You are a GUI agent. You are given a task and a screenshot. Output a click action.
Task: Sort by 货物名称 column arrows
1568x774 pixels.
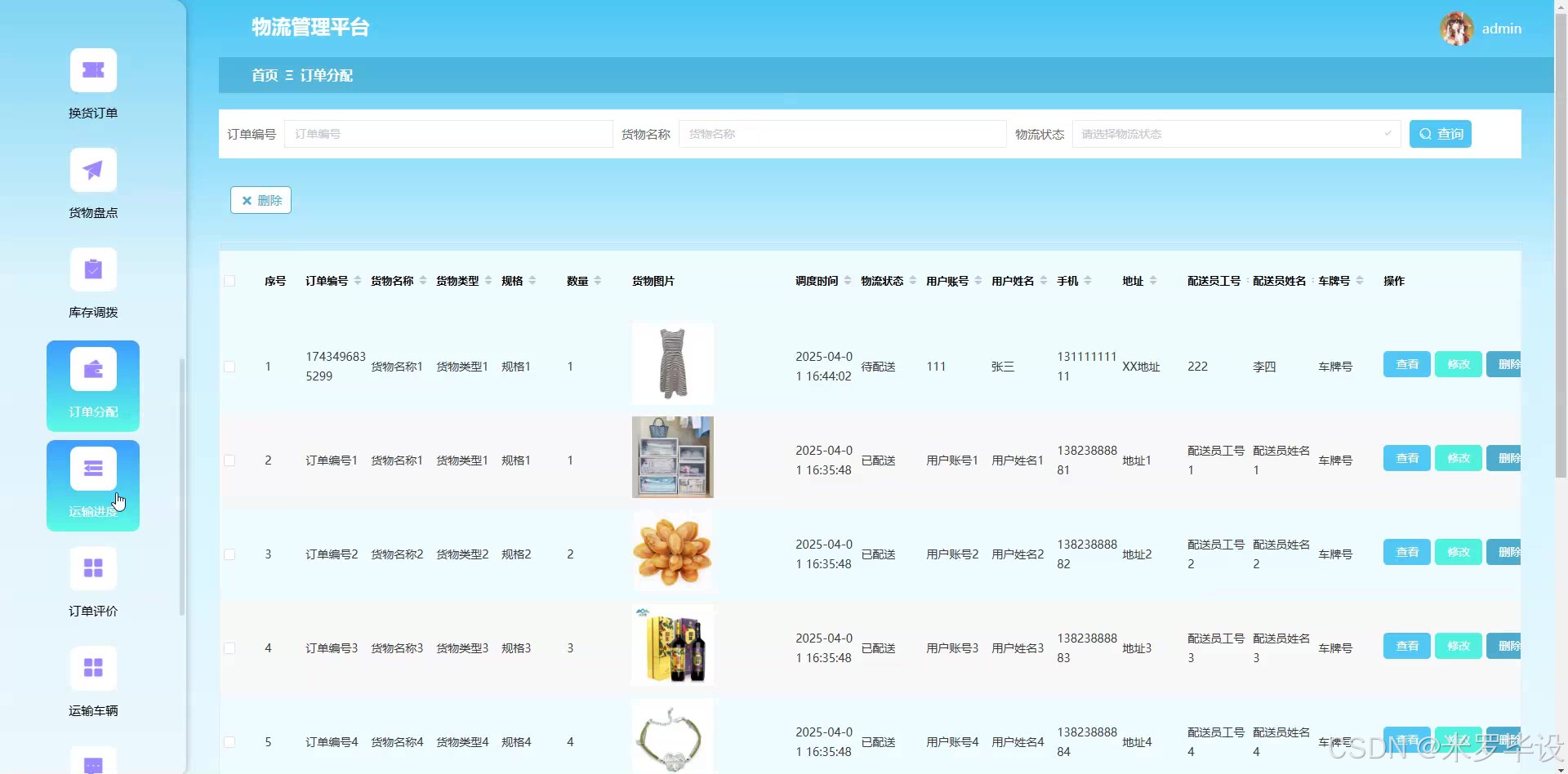423,281
